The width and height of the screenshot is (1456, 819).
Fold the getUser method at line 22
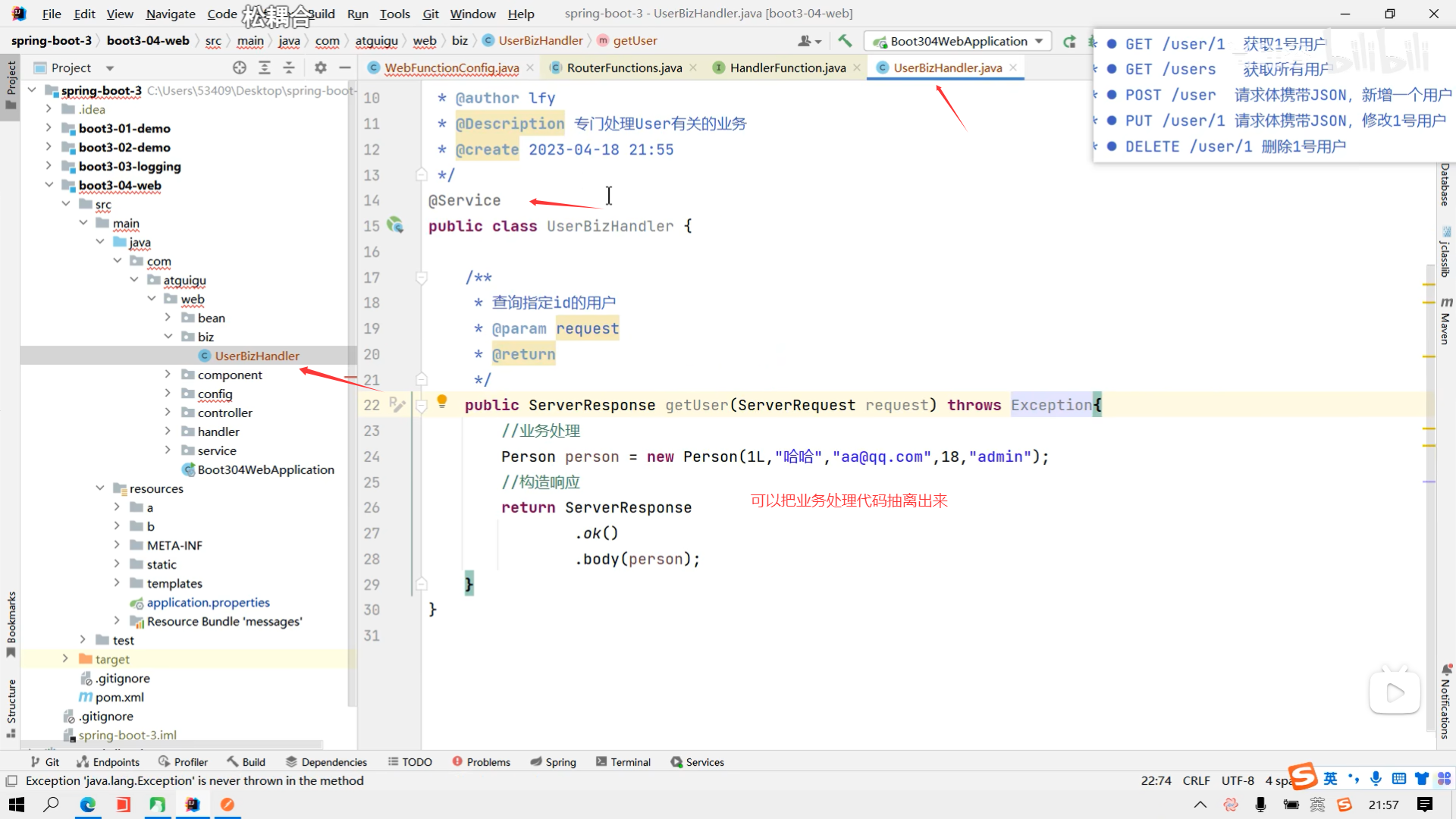click(x=422, y=406)
